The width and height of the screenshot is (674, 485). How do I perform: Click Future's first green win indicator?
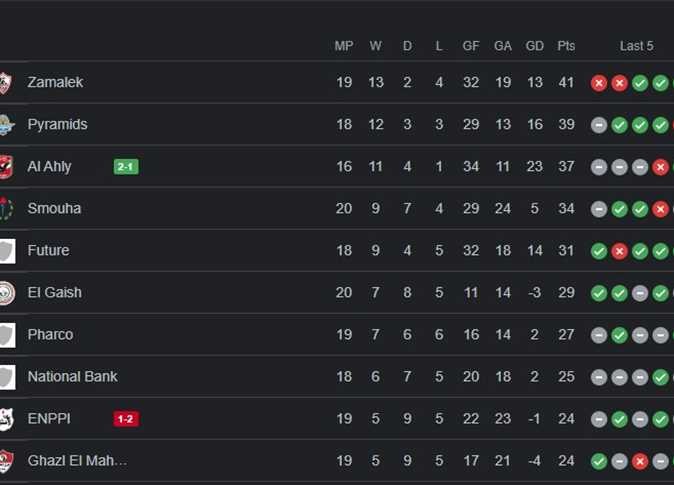599,251
